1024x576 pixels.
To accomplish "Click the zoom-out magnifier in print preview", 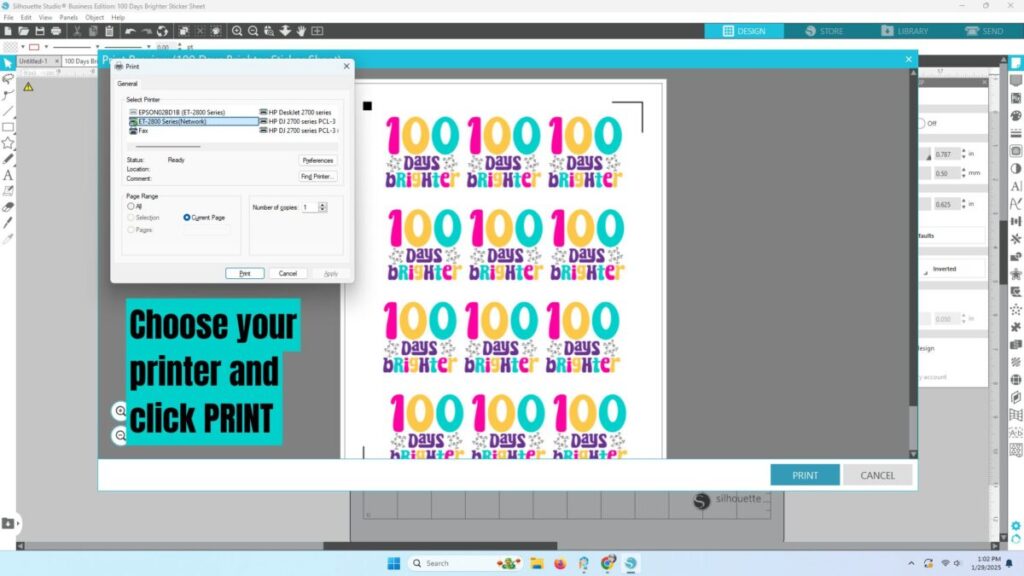I will click(x=120, y=435).
